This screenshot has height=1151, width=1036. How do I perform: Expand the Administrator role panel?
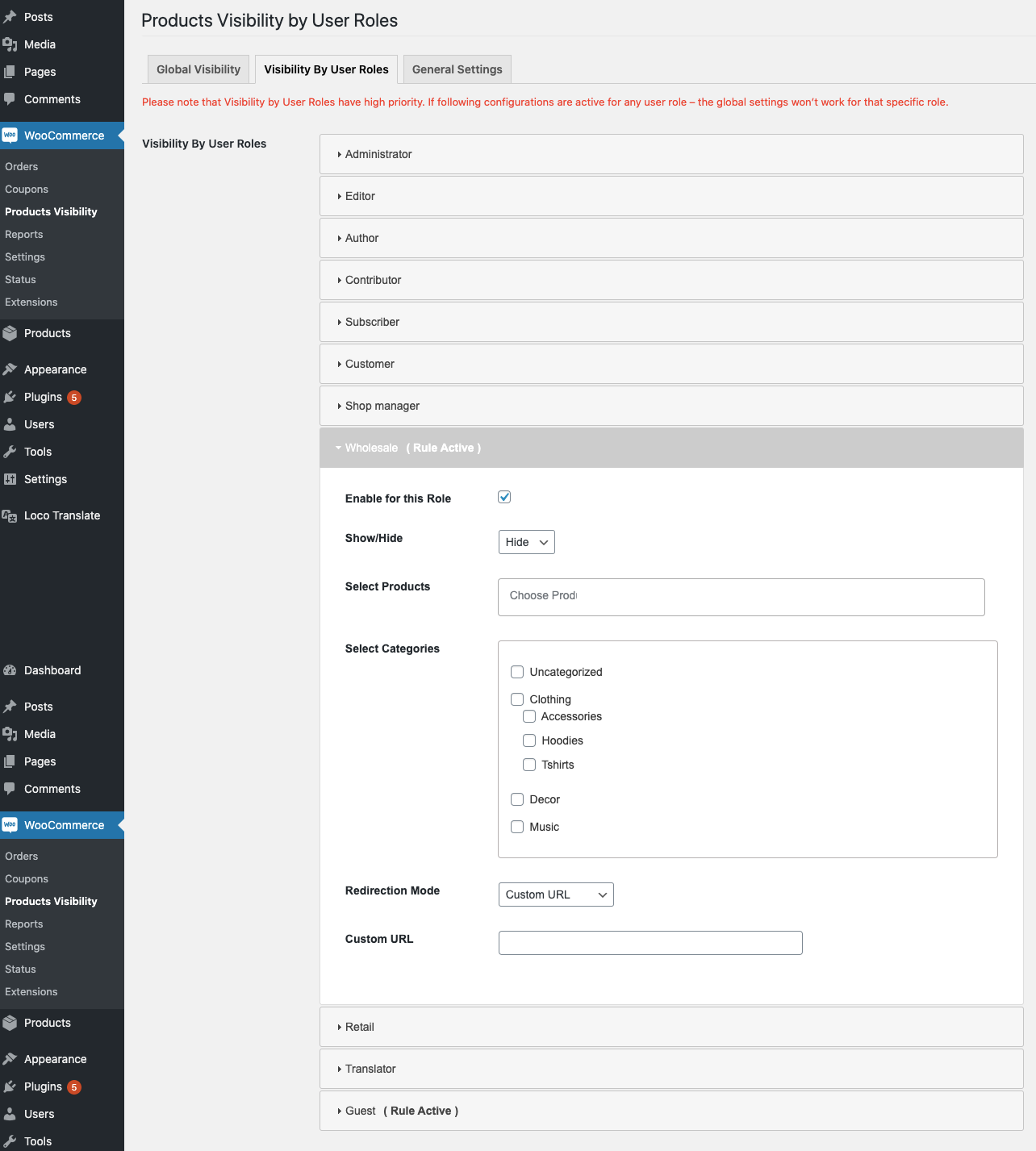378,154
